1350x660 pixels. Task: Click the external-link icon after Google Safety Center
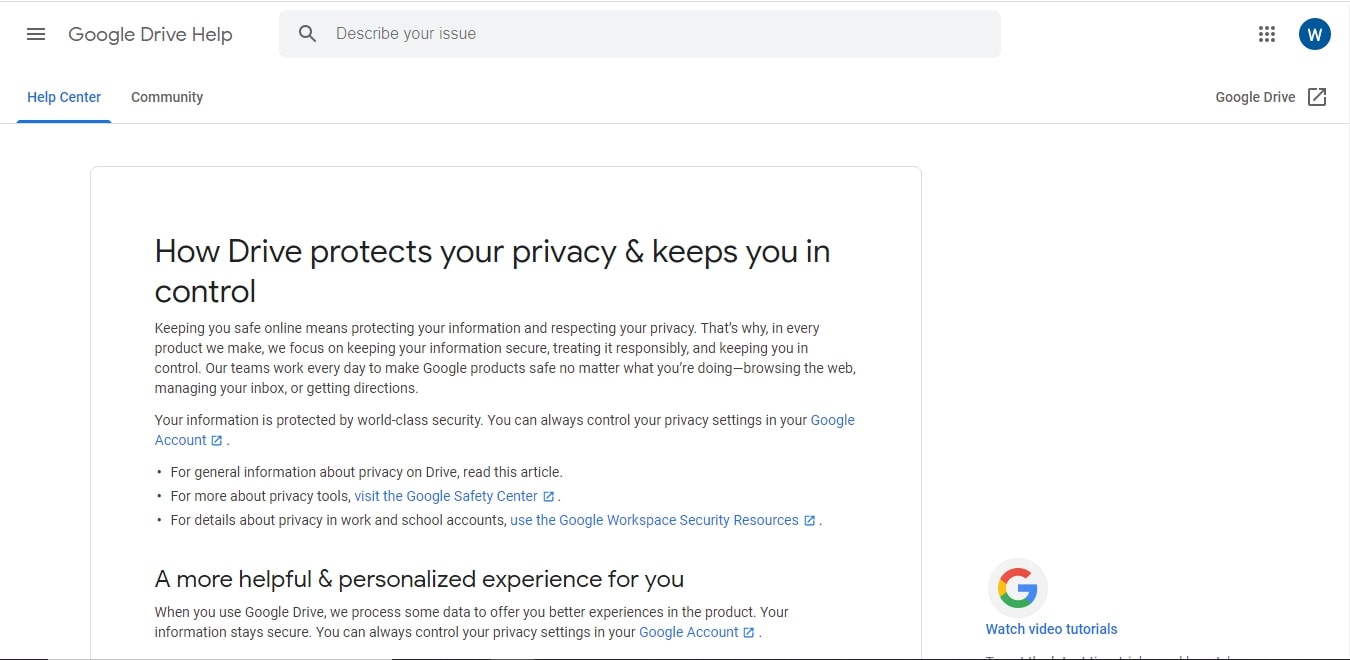548,495
